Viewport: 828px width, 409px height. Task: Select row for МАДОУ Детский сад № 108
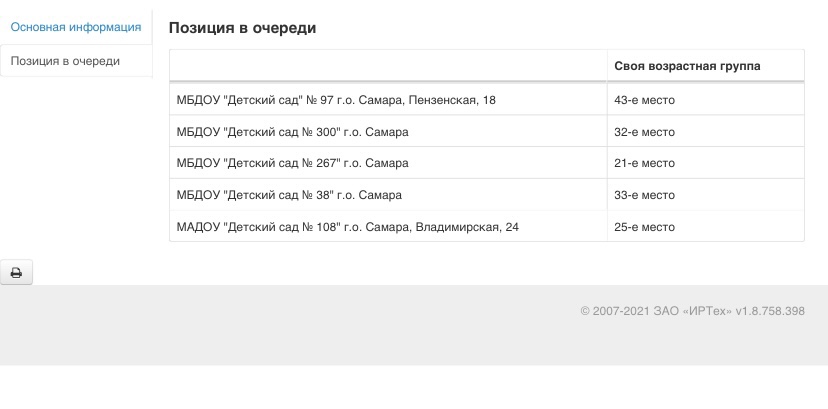pyautogui.click(x=487, y=227)
